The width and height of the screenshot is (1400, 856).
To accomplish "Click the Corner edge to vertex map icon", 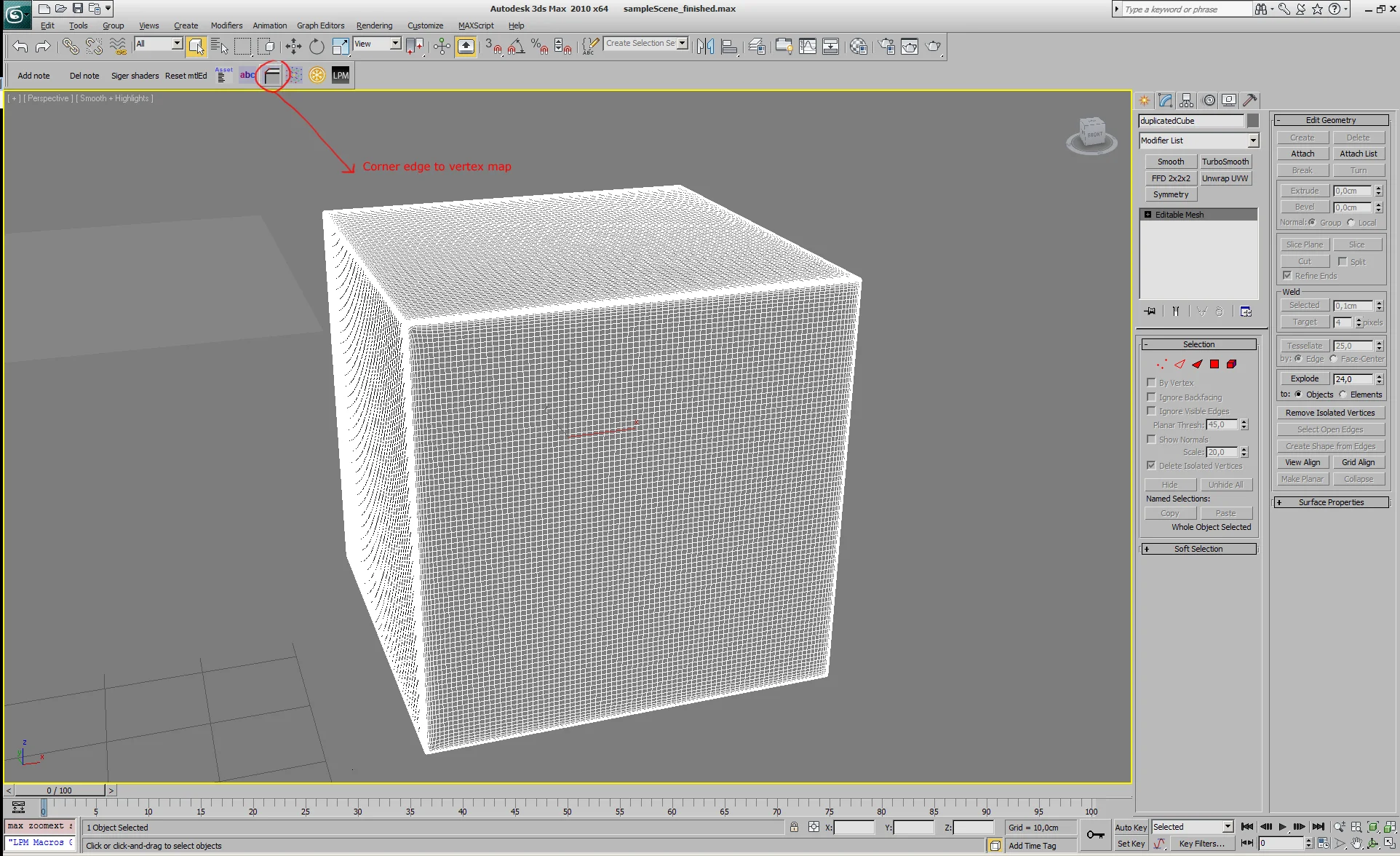I will pyautogui.click(x=272, y=75).
